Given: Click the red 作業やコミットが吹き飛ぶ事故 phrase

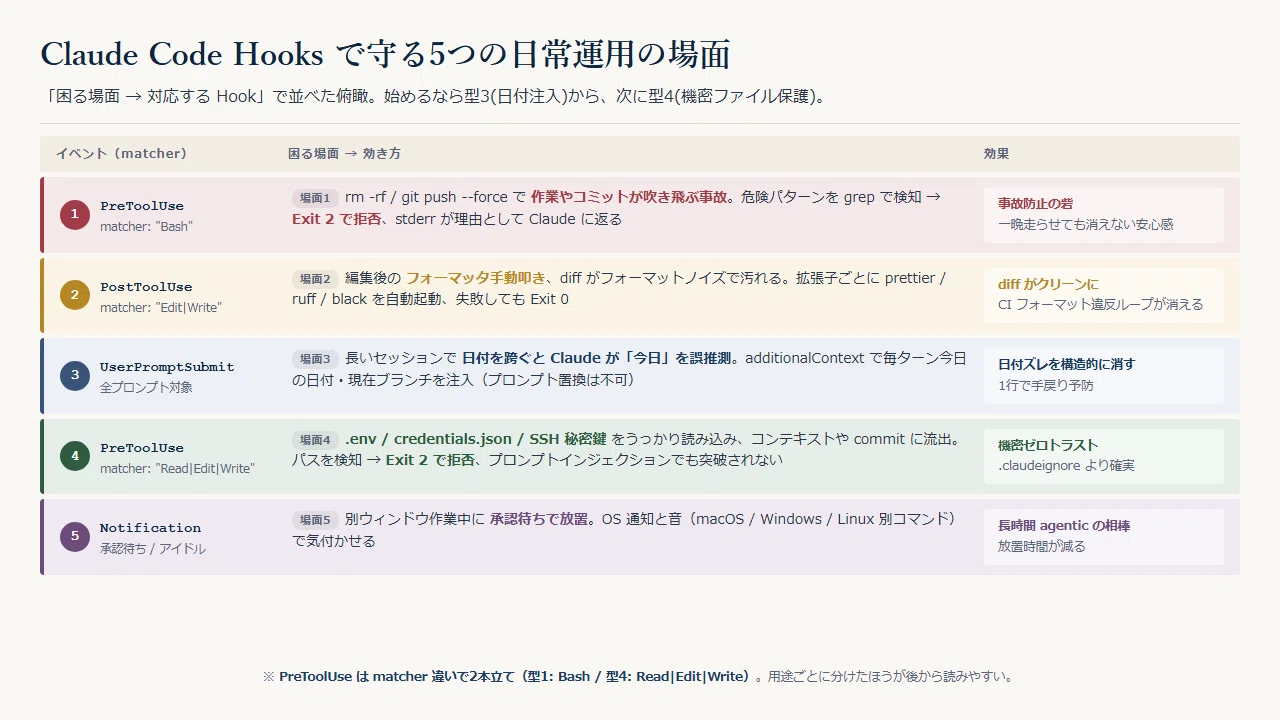Looking at the screenshot, I should (629, 198).
